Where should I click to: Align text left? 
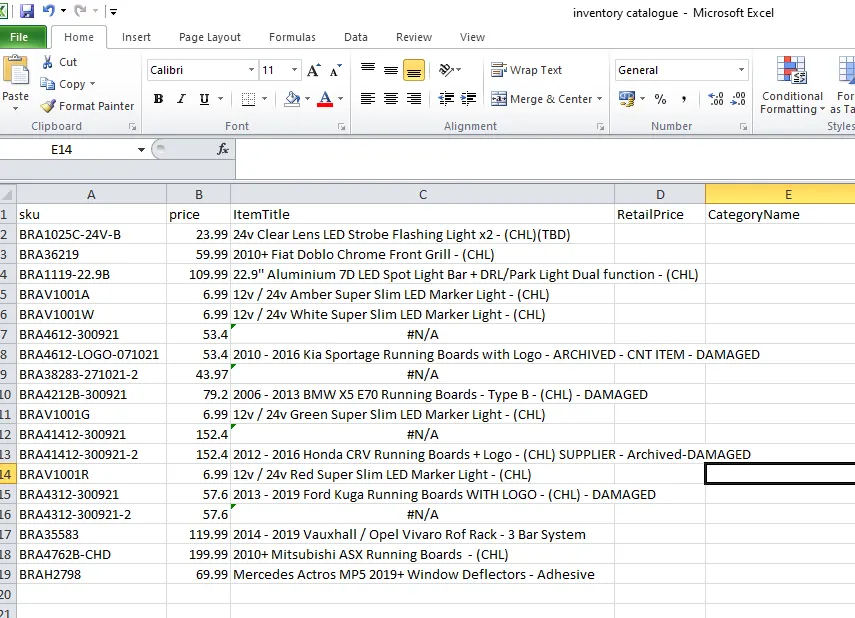tap(368, 99)
